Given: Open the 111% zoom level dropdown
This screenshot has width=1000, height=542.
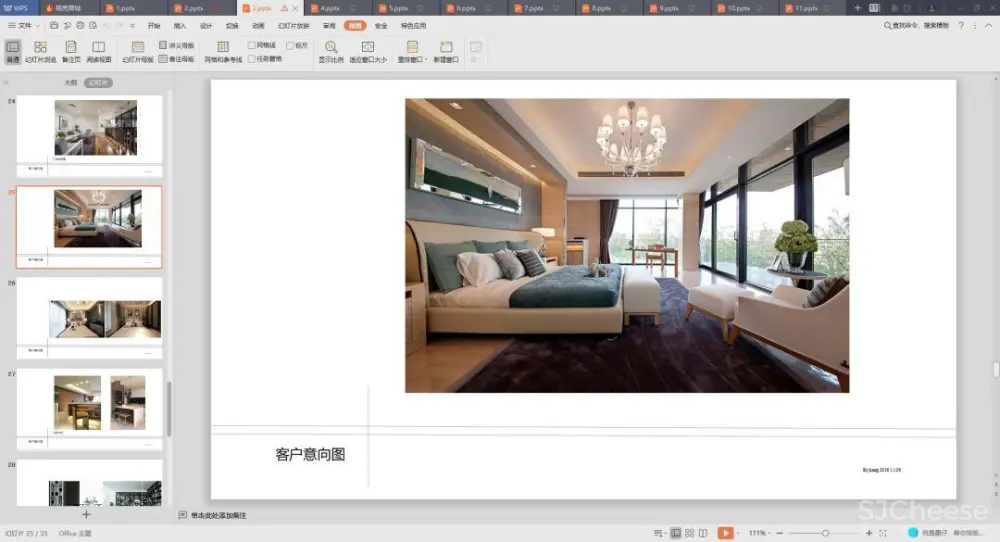Looking at the screenshot, I should click(x=759, y=533).
